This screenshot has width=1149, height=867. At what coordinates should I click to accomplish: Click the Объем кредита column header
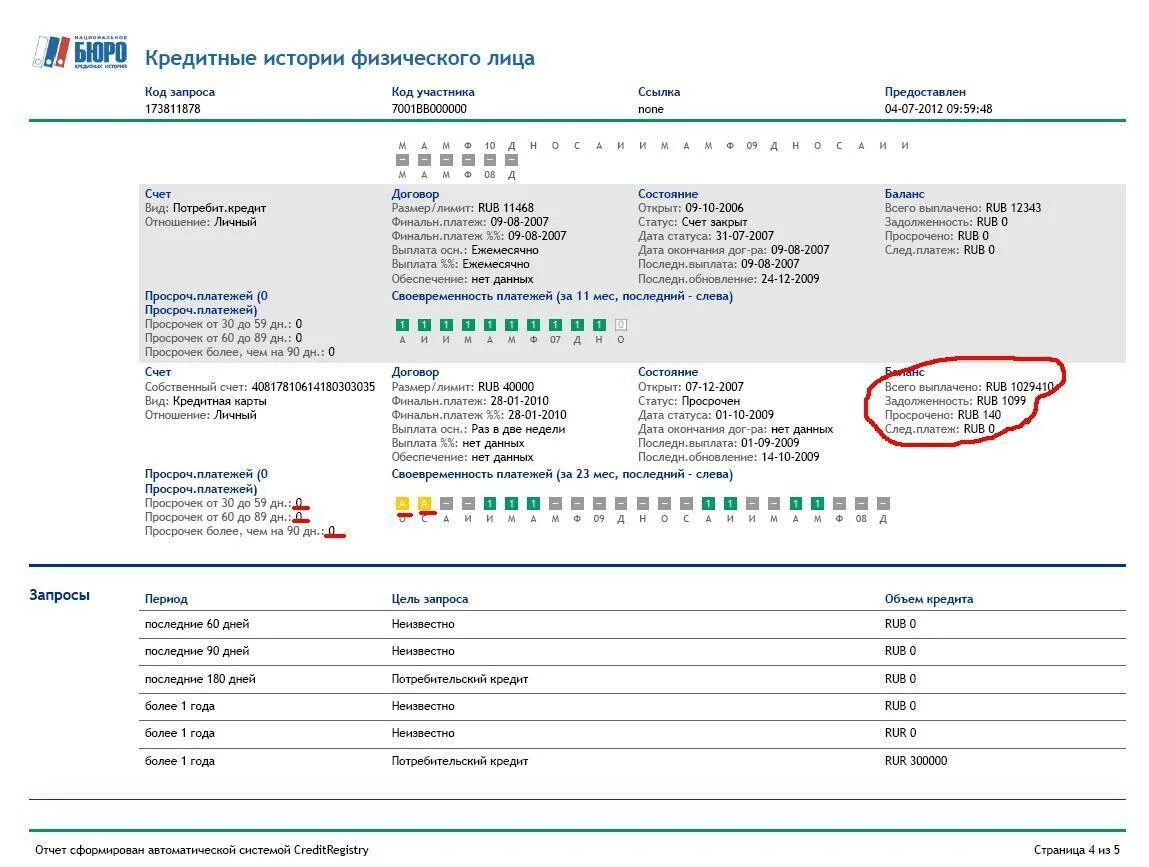click(x=928, y=599)
